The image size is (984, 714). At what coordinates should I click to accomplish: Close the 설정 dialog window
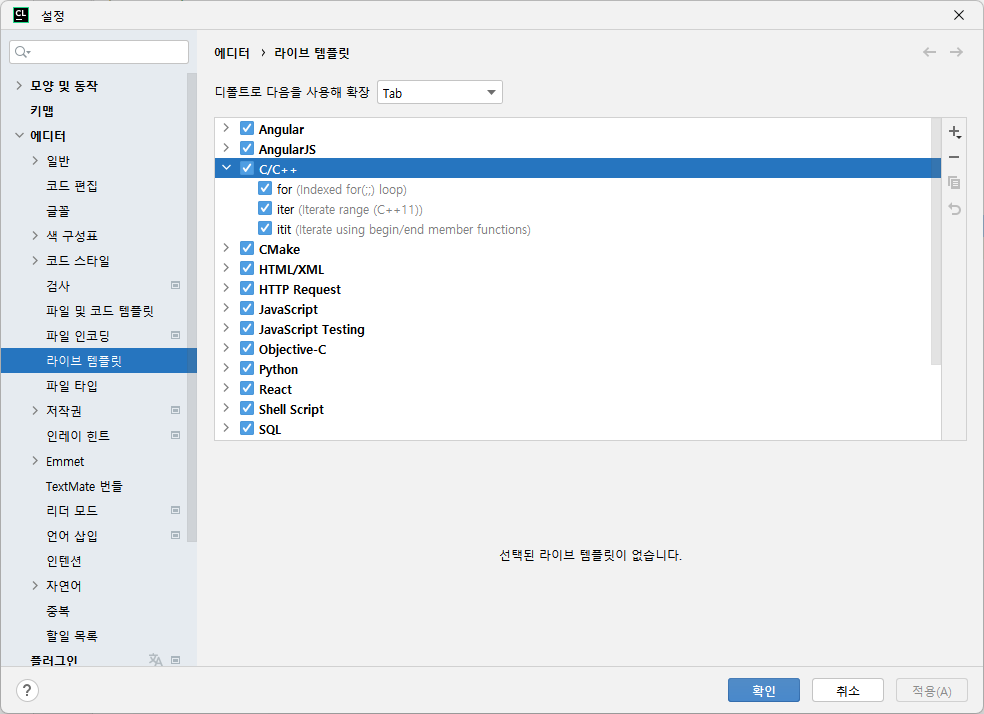pyautogui.click(x=959, y=15)
